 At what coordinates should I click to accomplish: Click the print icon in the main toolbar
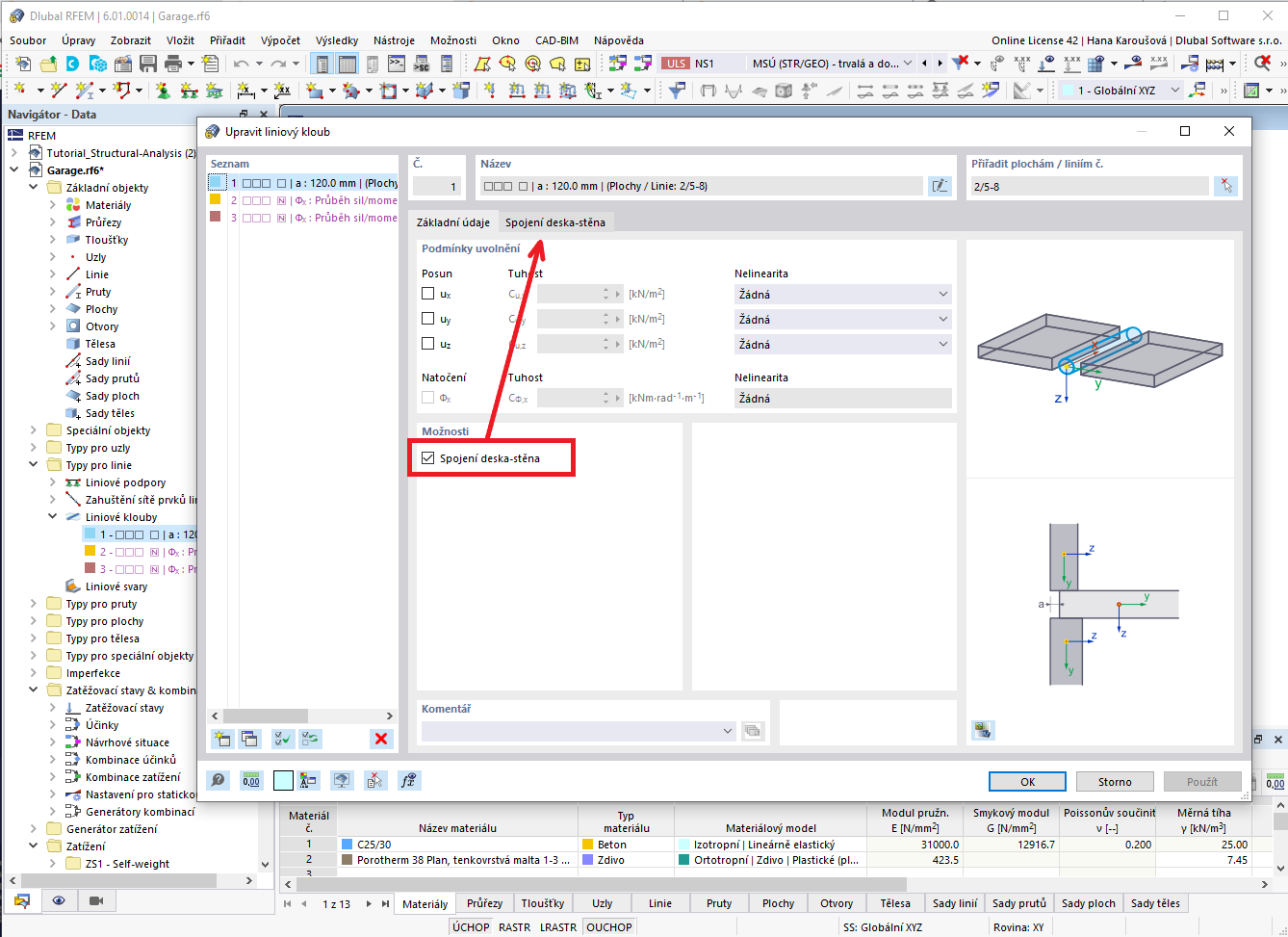point(173,64)
